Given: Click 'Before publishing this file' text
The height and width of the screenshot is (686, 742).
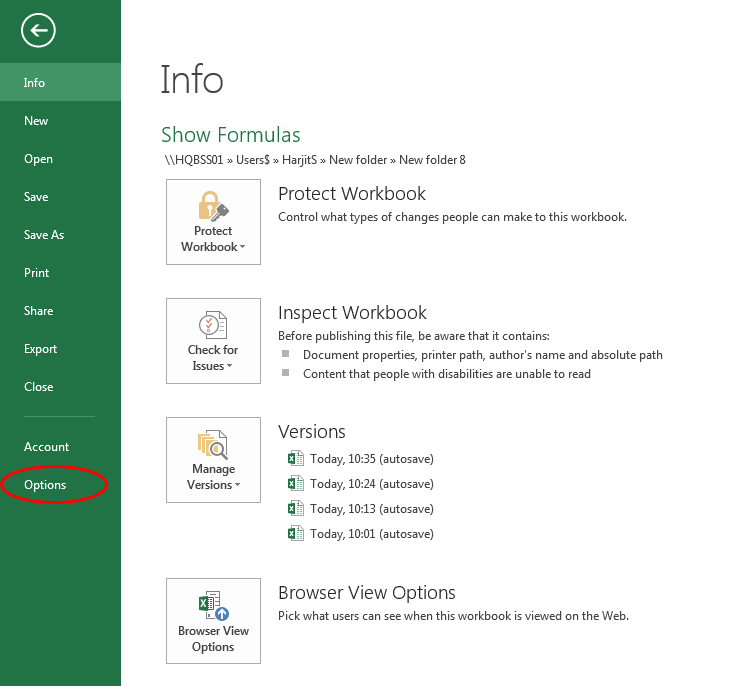Looking at the screenshot, I should pos(414,336).
